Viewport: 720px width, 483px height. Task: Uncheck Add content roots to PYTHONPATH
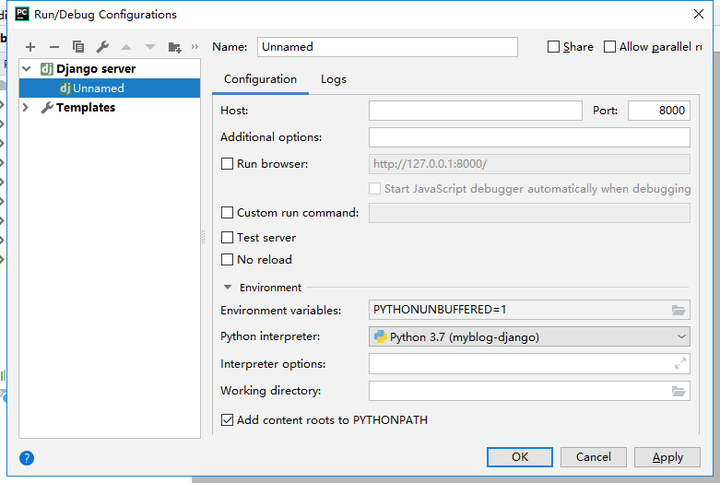(x=227, y=420)
